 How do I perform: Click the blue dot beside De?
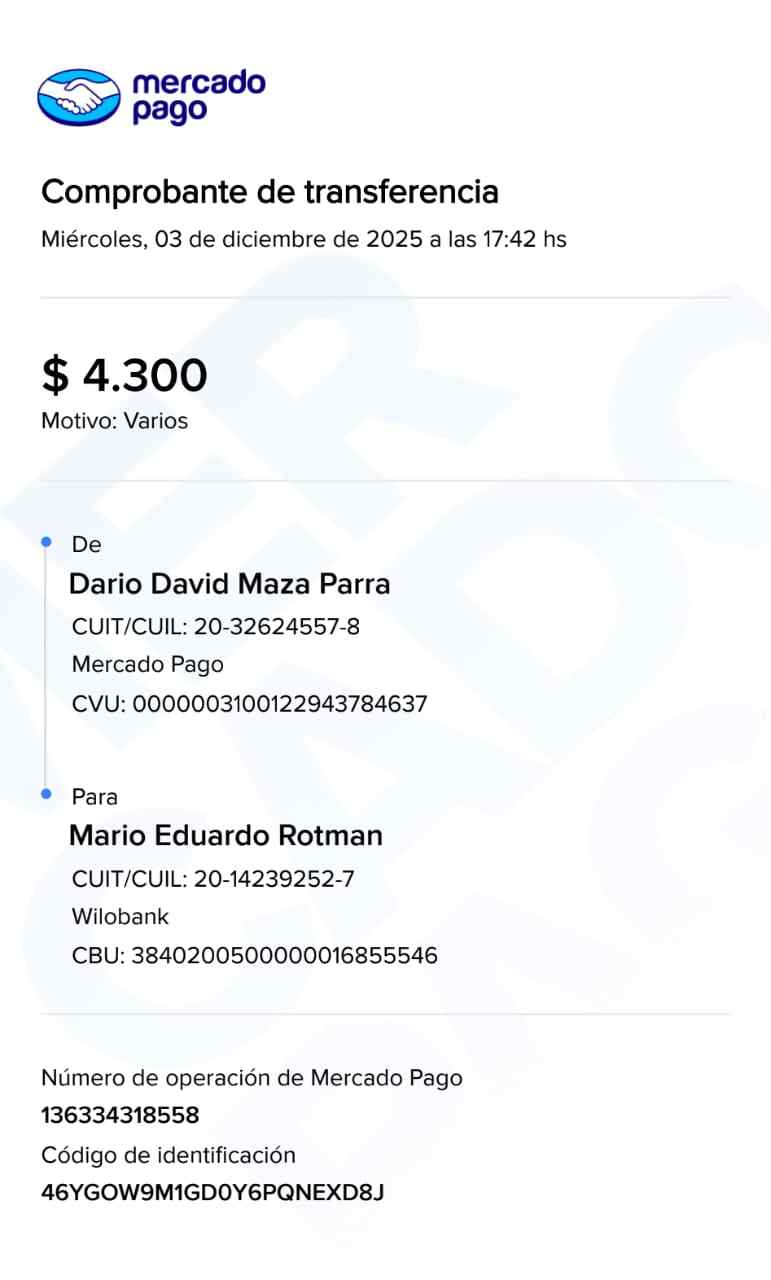click(x=46, y=542)
